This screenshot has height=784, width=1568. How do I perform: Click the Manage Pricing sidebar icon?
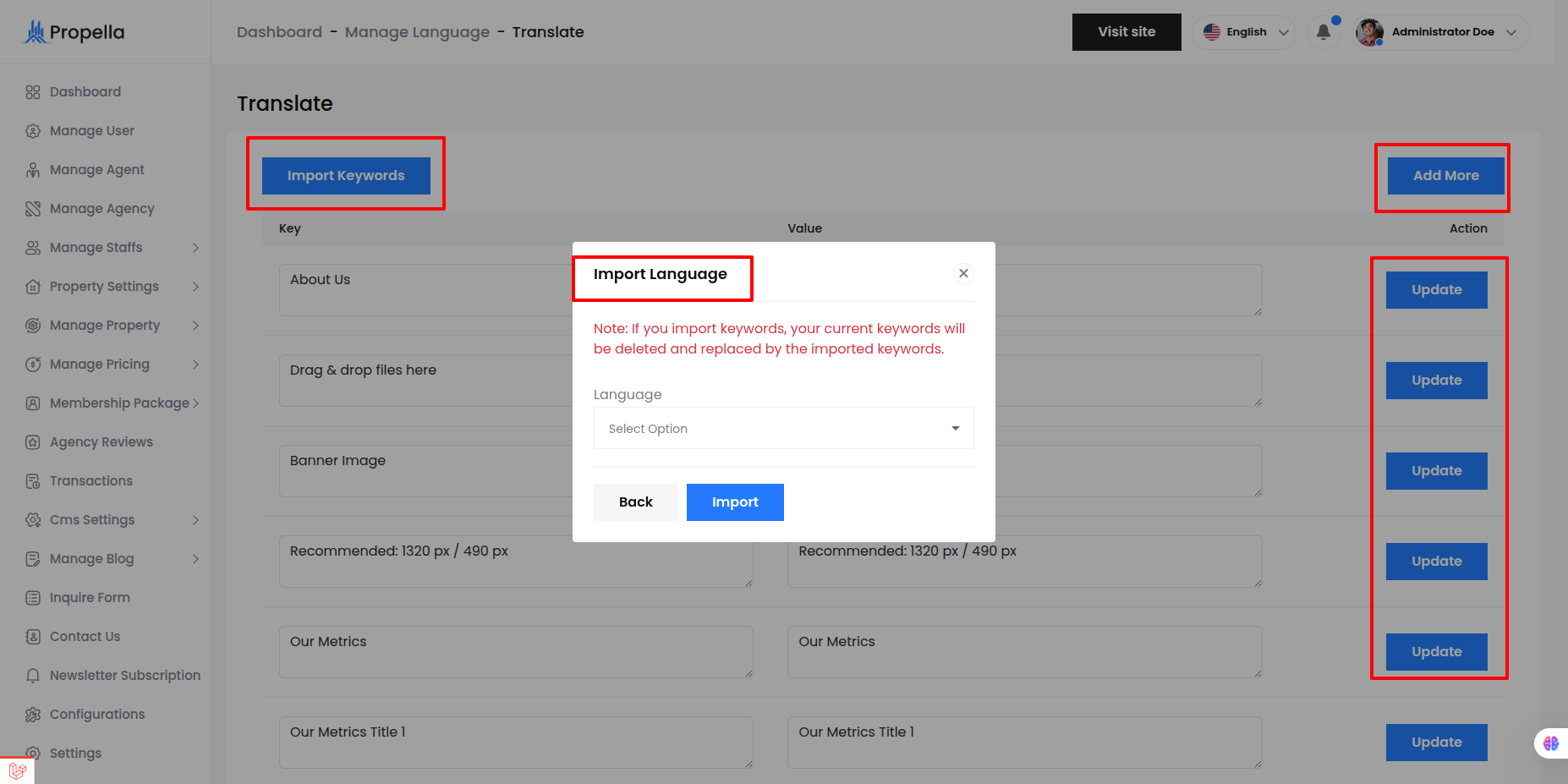[33, 365]
